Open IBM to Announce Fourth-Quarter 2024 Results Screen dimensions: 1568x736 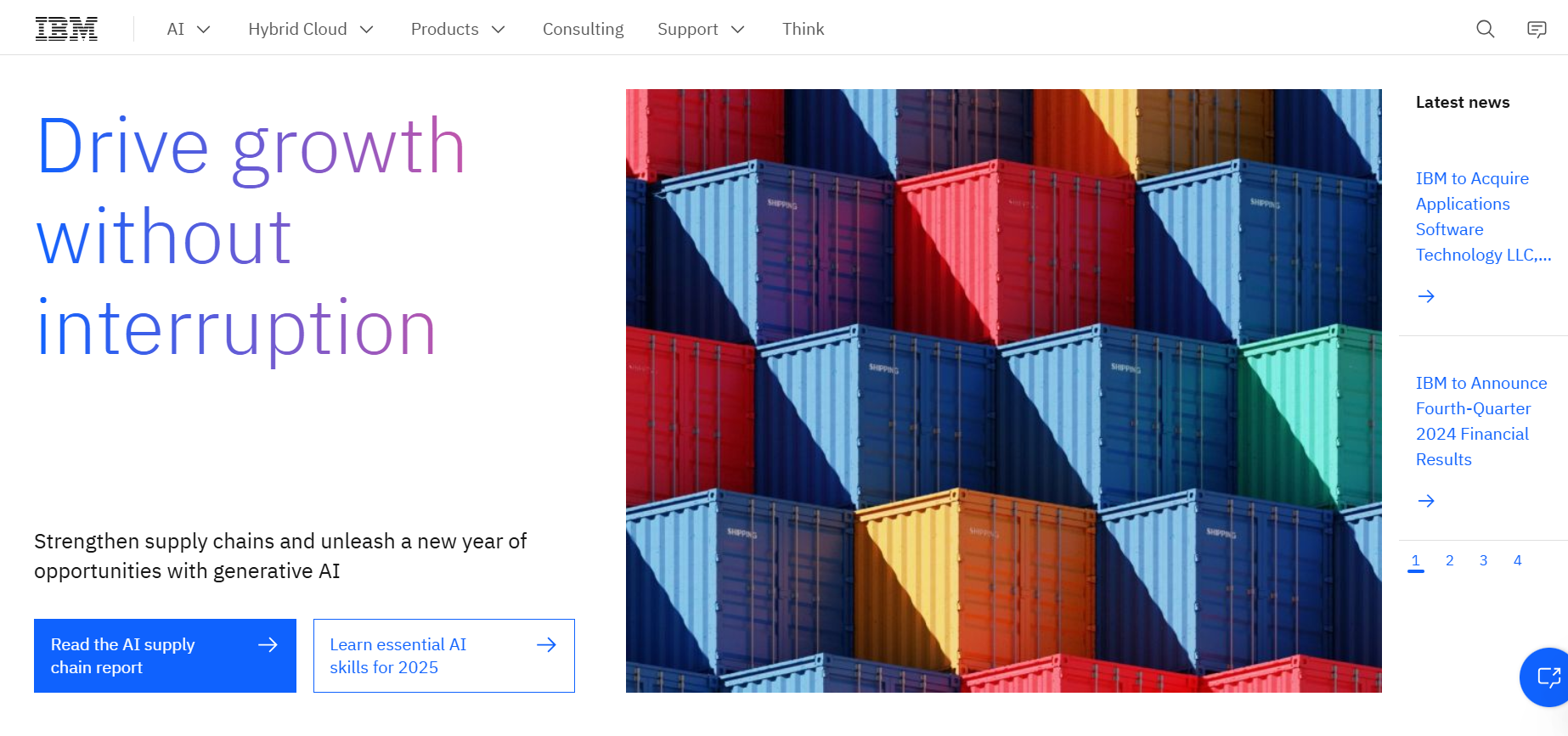1481,421
